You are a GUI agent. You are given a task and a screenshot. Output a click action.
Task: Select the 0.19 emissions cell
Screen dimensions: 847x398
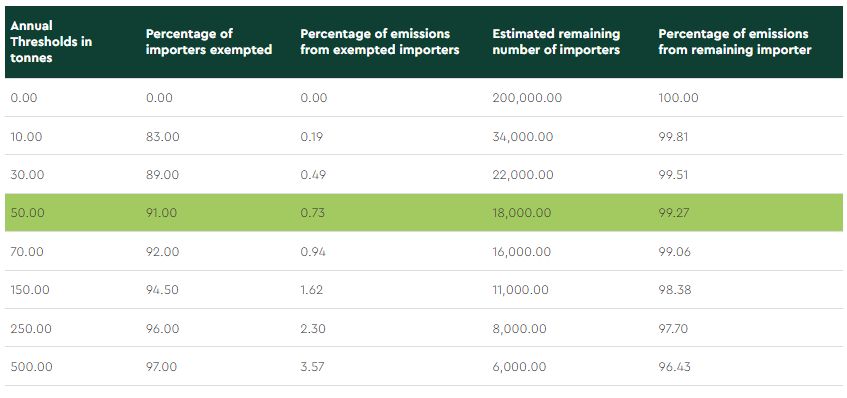click(312, 137)
